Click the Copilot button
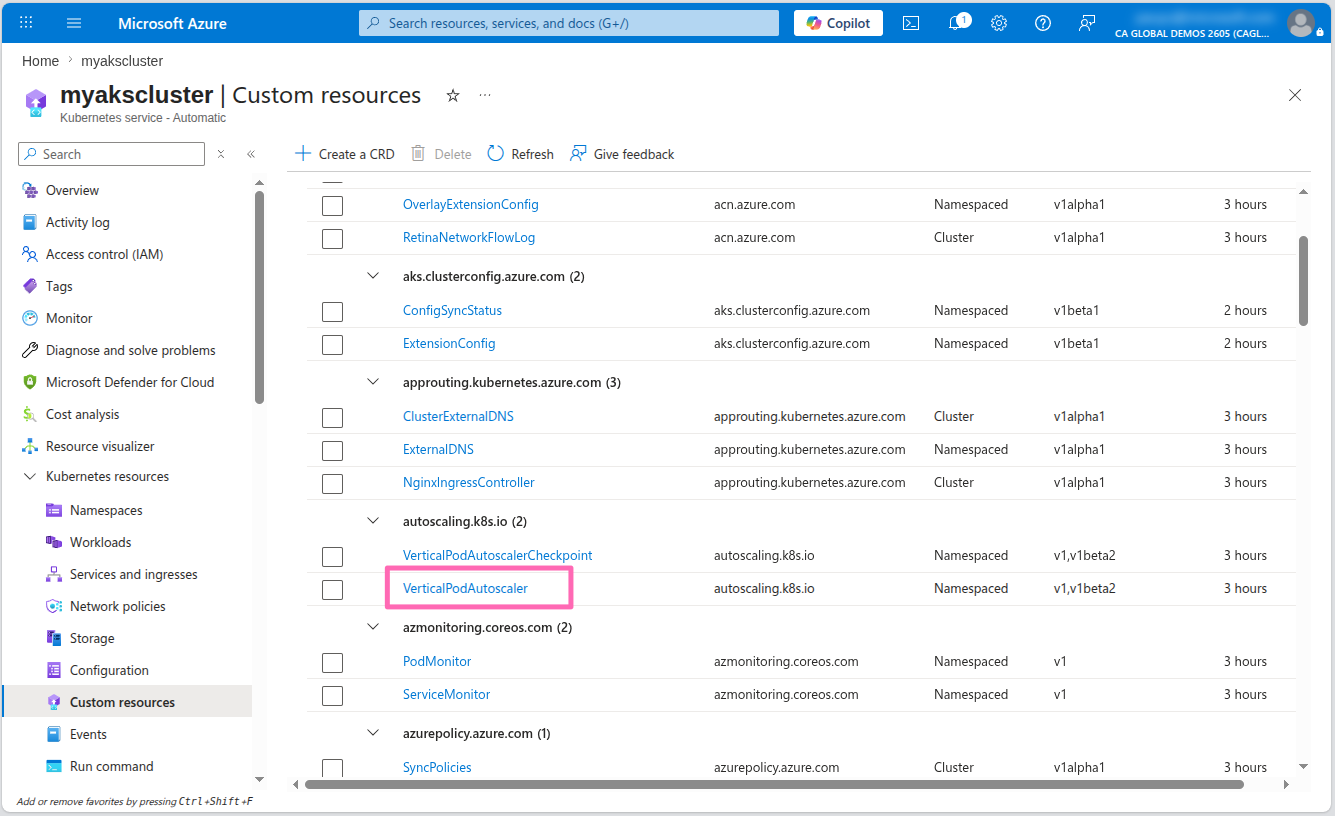The height and width of the screenshot is (816, 1335). point(838,23)
